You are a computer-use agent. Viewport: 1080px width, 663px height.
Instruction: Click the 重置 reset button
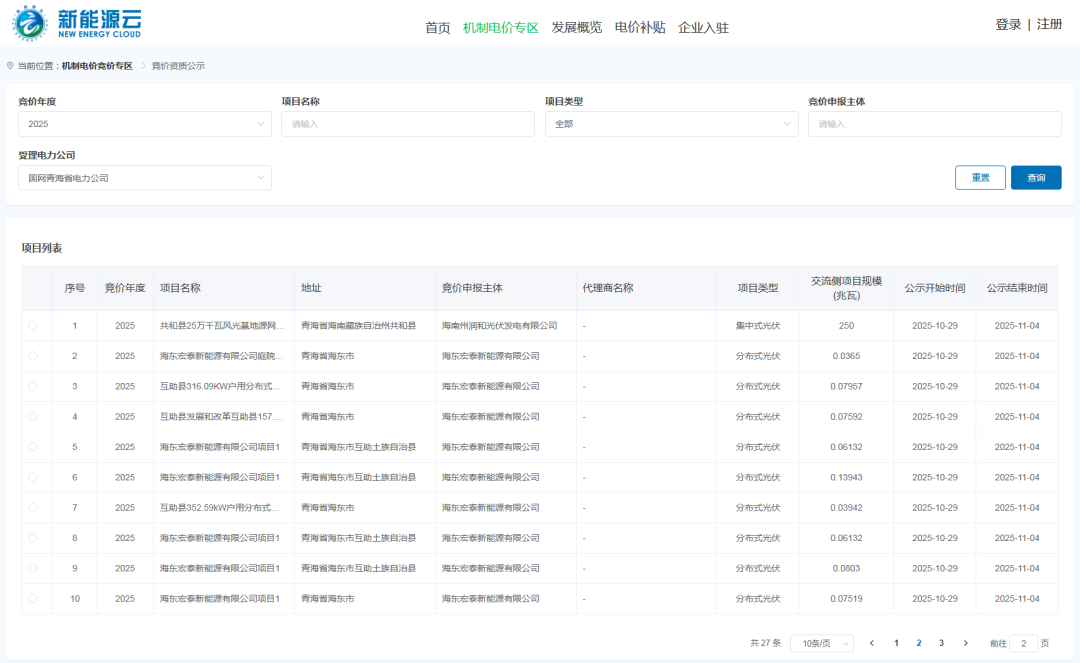pyautogui.click(x=980, y=177)
